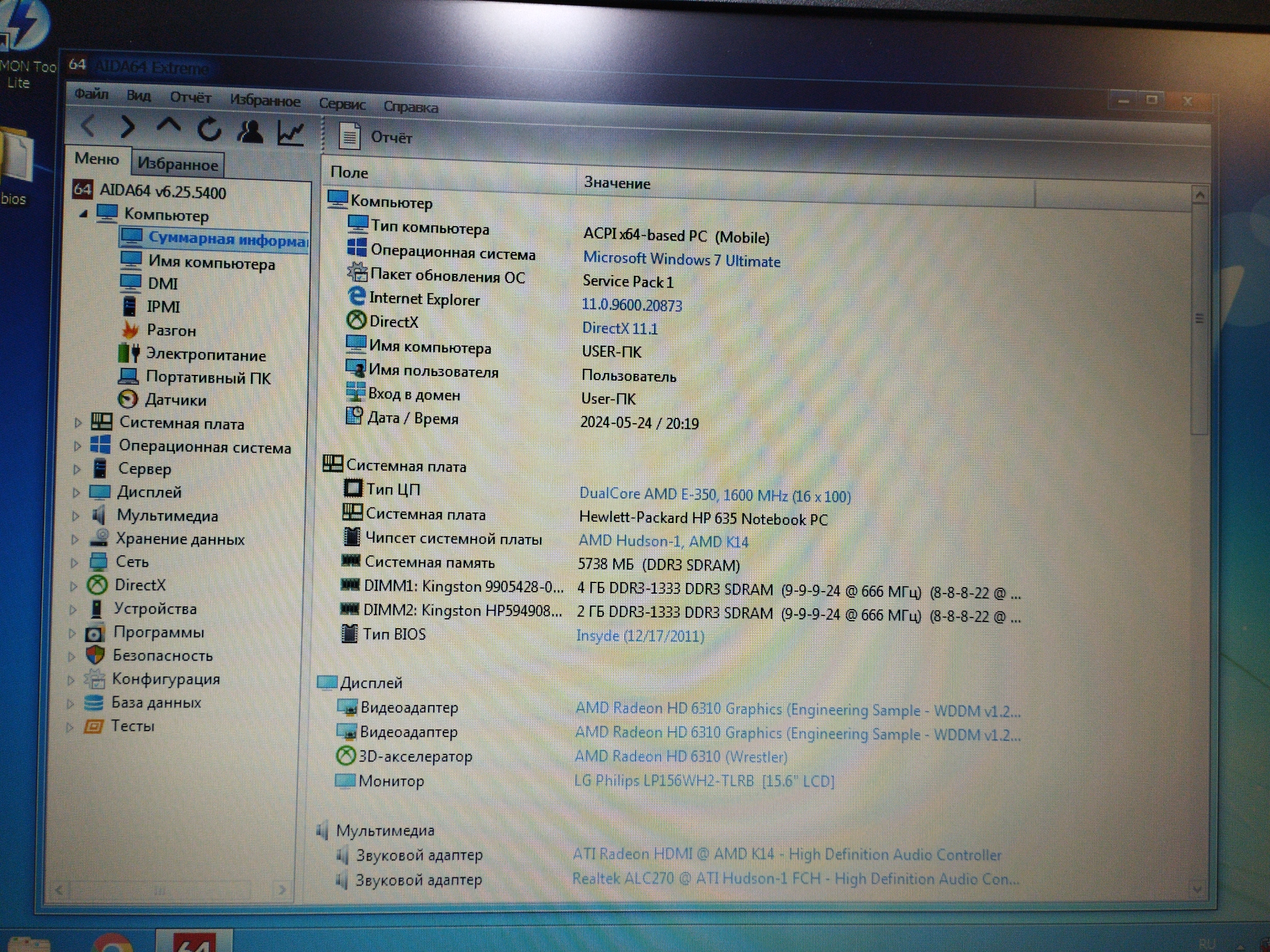Expand DirectX tree node
Viewport: 1270px width, 952px height.
coord(73,585)
